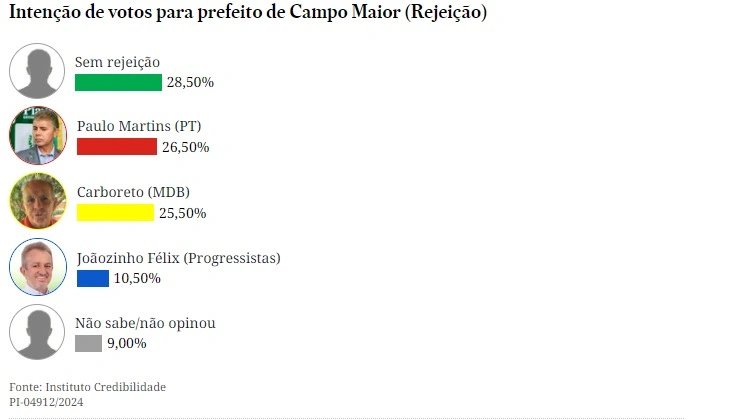The height and width of the screenshot is (420, 751).
Task: Click the Sem rejeição label
Action: [x=117, y=62]
